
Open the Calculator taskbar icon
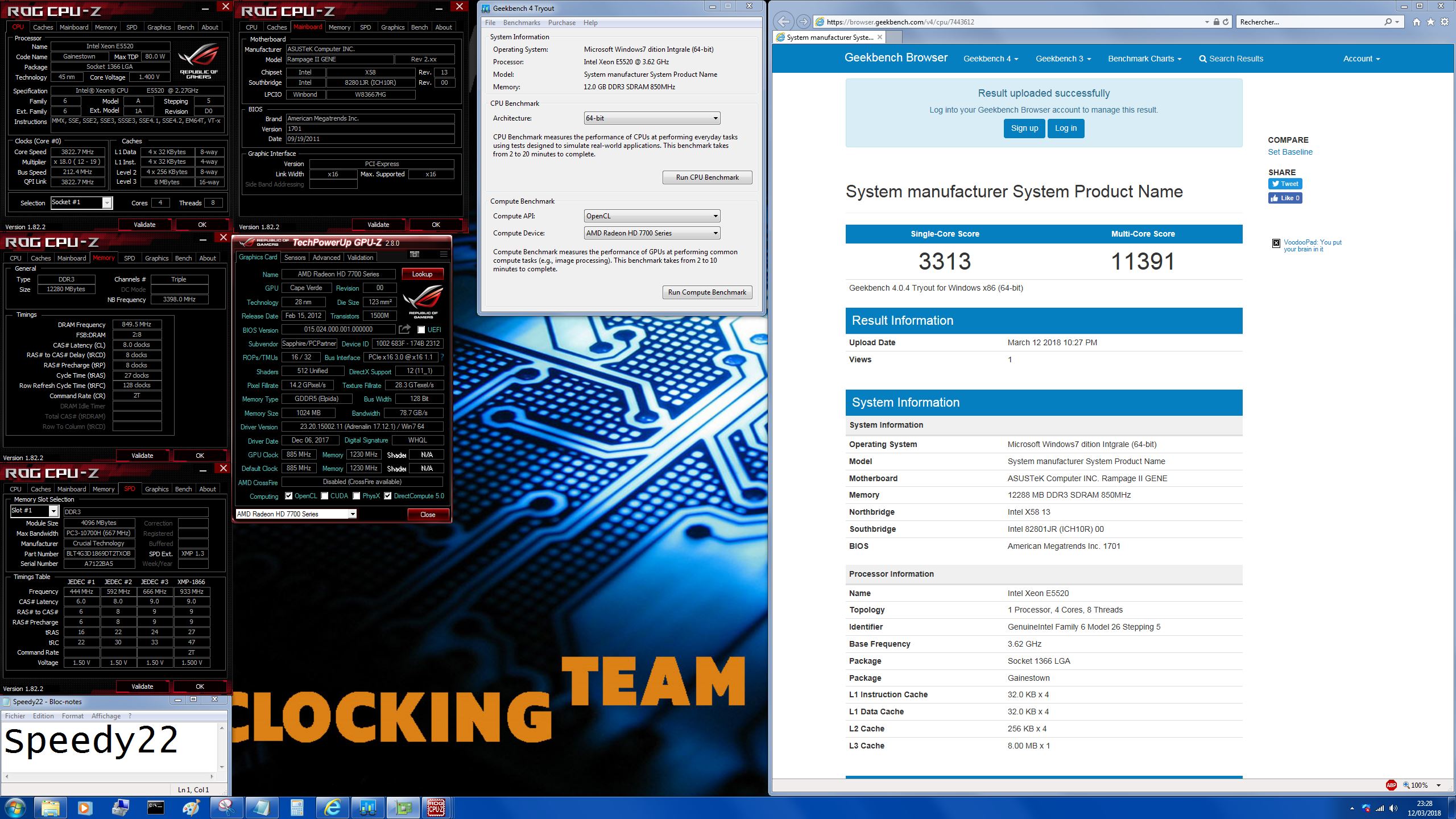pos(296,808)
